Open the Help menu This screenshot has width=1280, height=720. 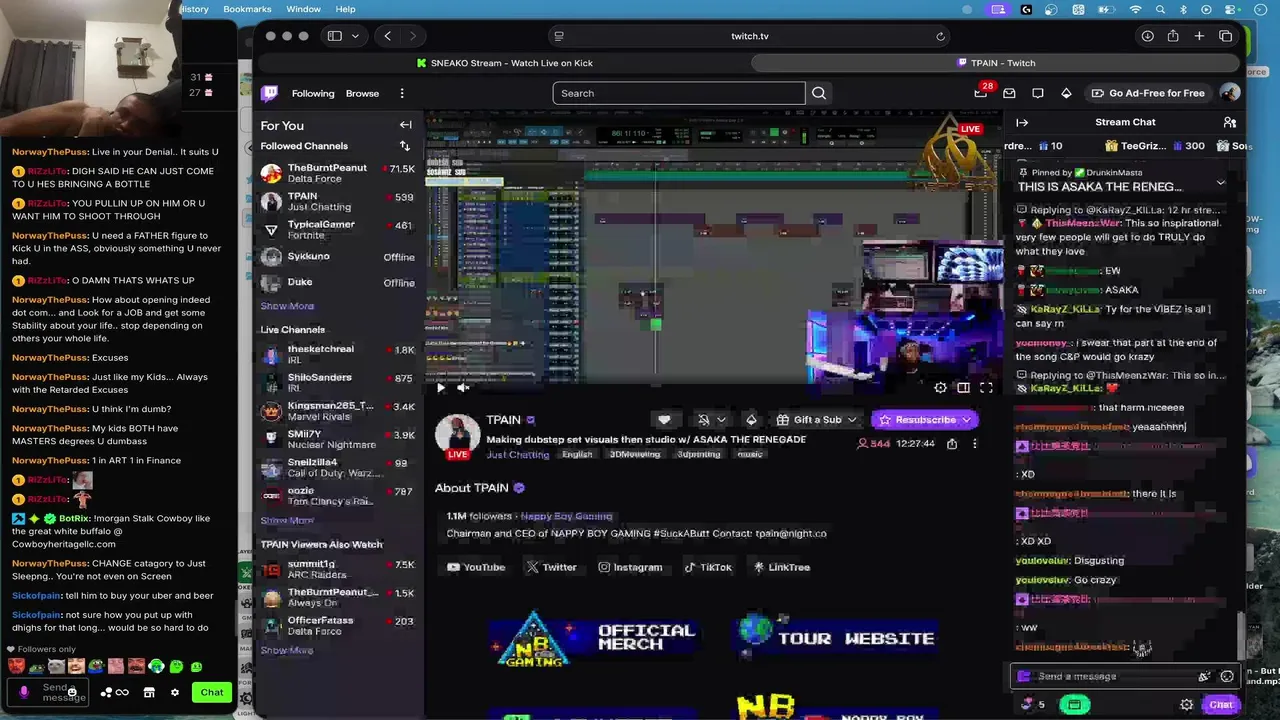click(x=345, y=9)
